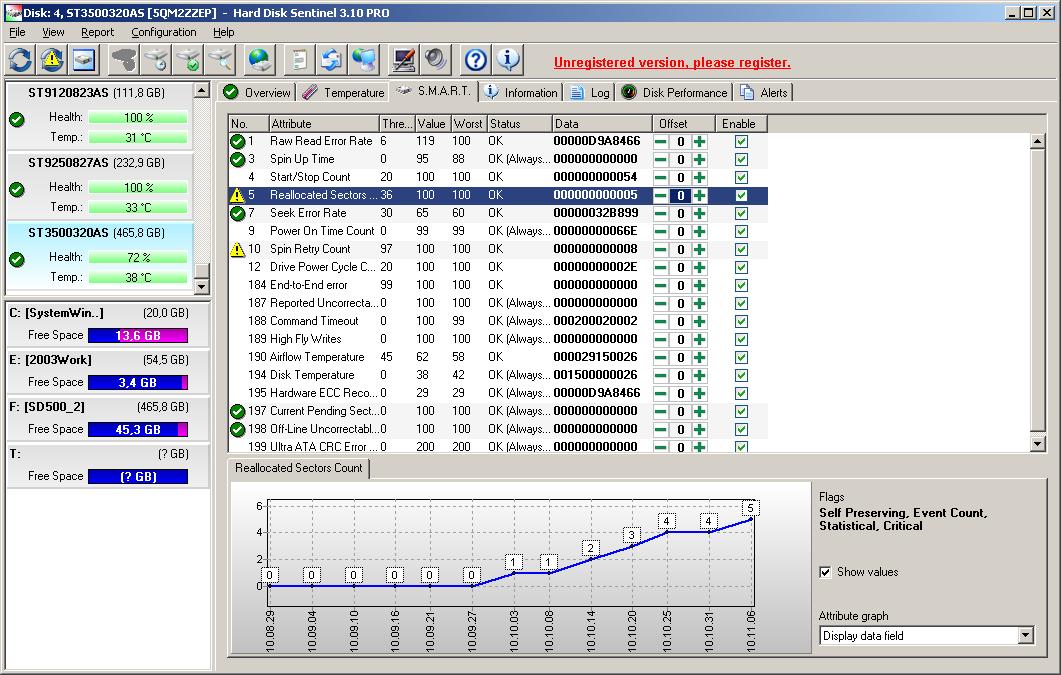Toggle Enable checkbox for Spin Retry Count
Image resolution: width=1061 pixels, height=675 pixels.
(742, 249)
